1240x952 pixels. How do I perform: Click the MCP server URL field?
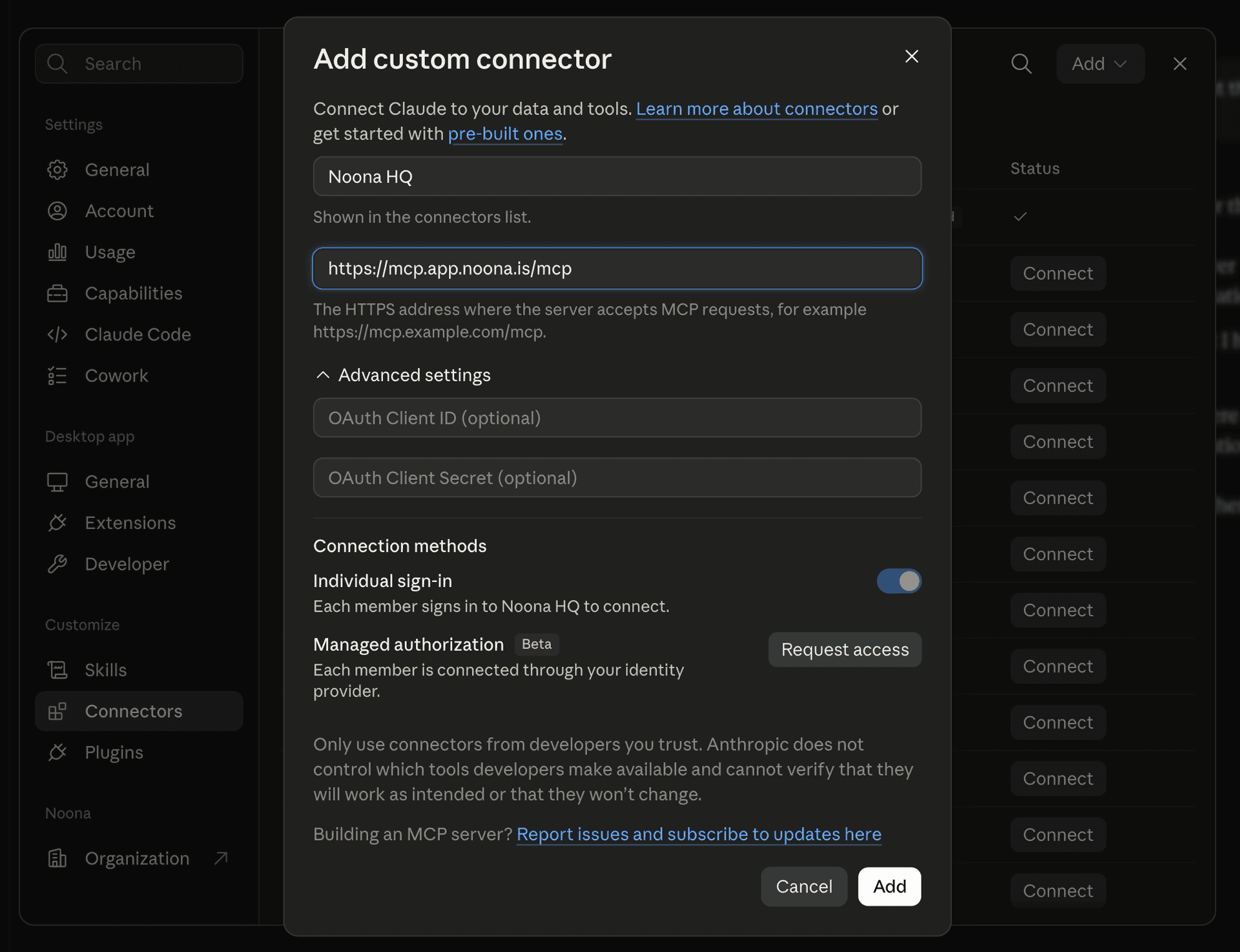(x=617, y=268)
